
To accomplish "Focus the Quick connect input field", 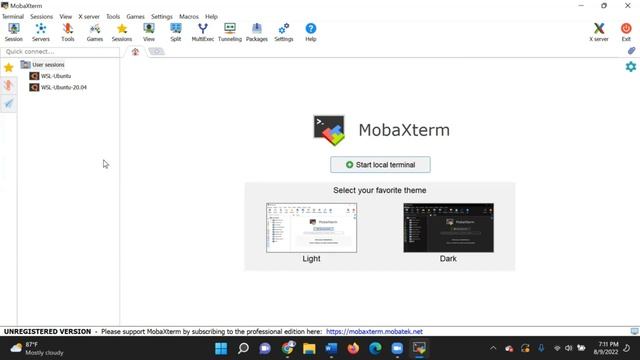I will [x=60, y=52].
